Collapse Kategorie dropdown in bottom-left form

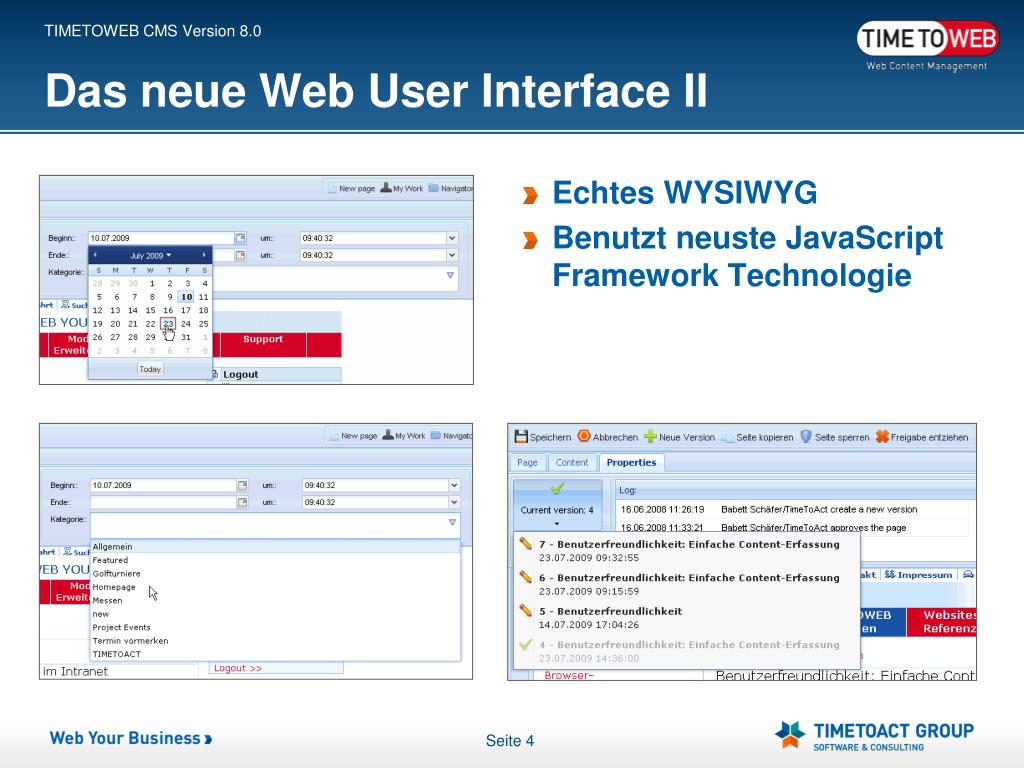[452, 522]
